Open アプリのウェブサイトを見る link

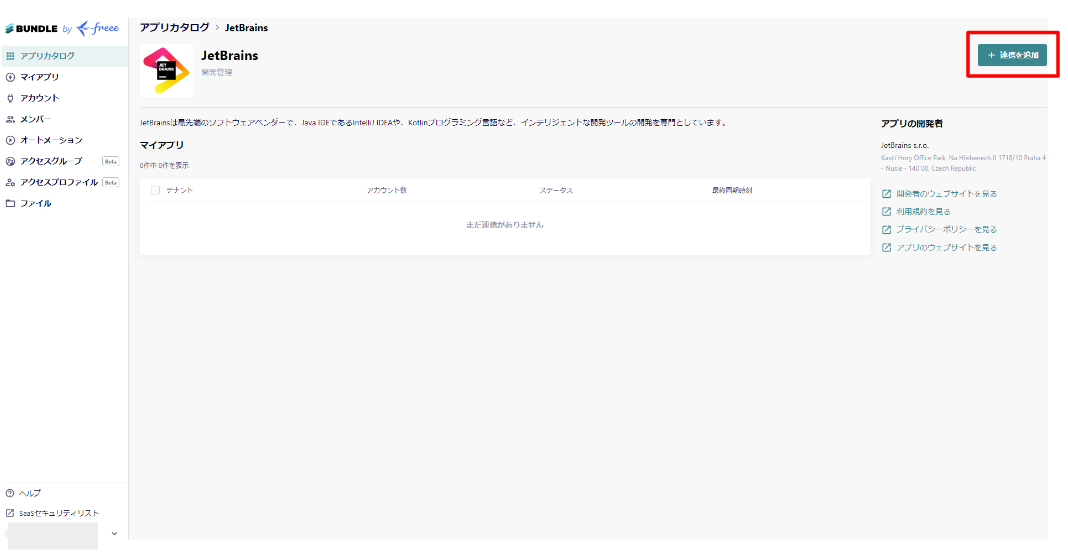tap(946, 248)
